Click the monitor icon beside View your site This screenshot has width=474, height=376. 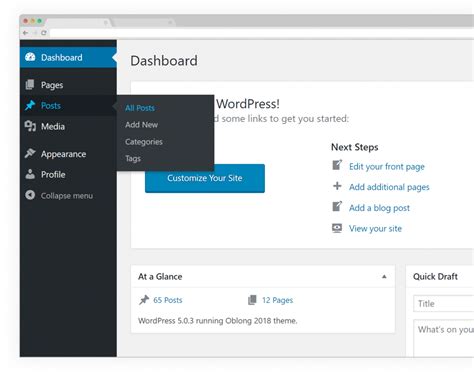337,228
